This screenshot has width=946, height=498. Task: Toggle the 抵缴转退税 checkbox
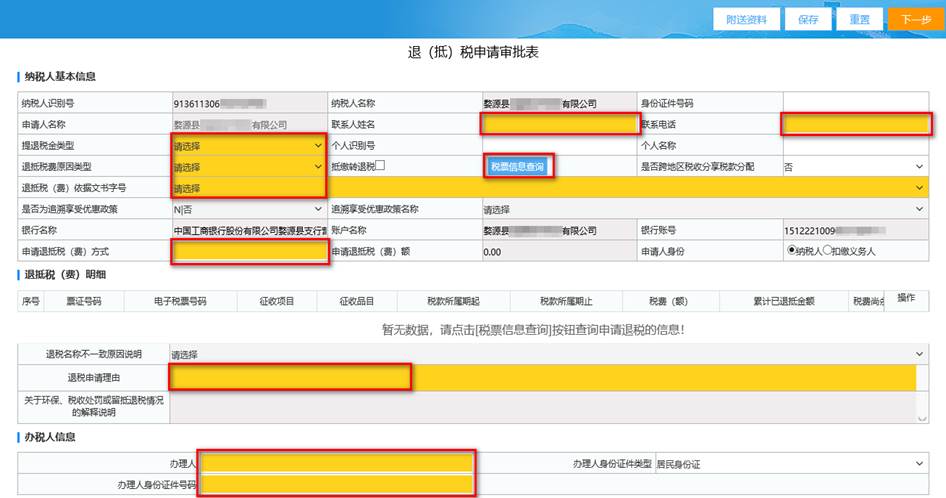[380, 166]
